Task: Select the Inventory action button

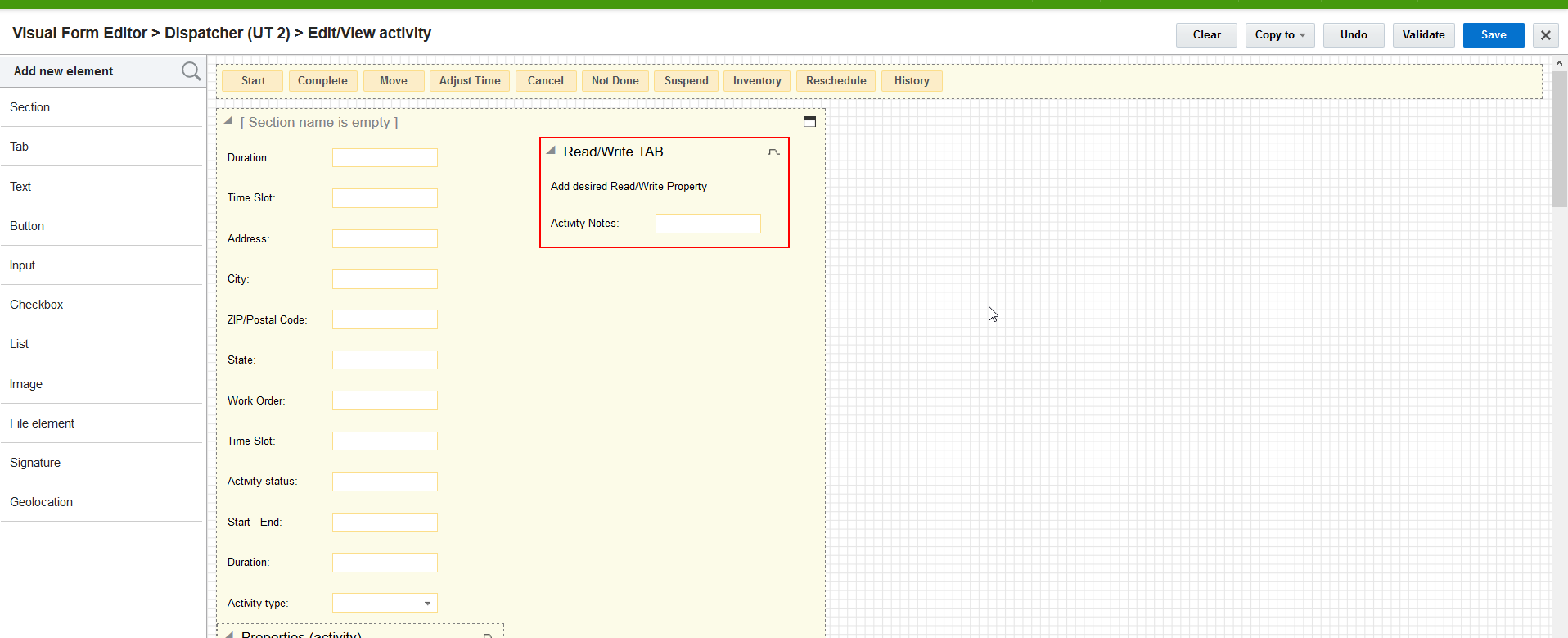Action: pyautogui.click(x=757, y=81)
